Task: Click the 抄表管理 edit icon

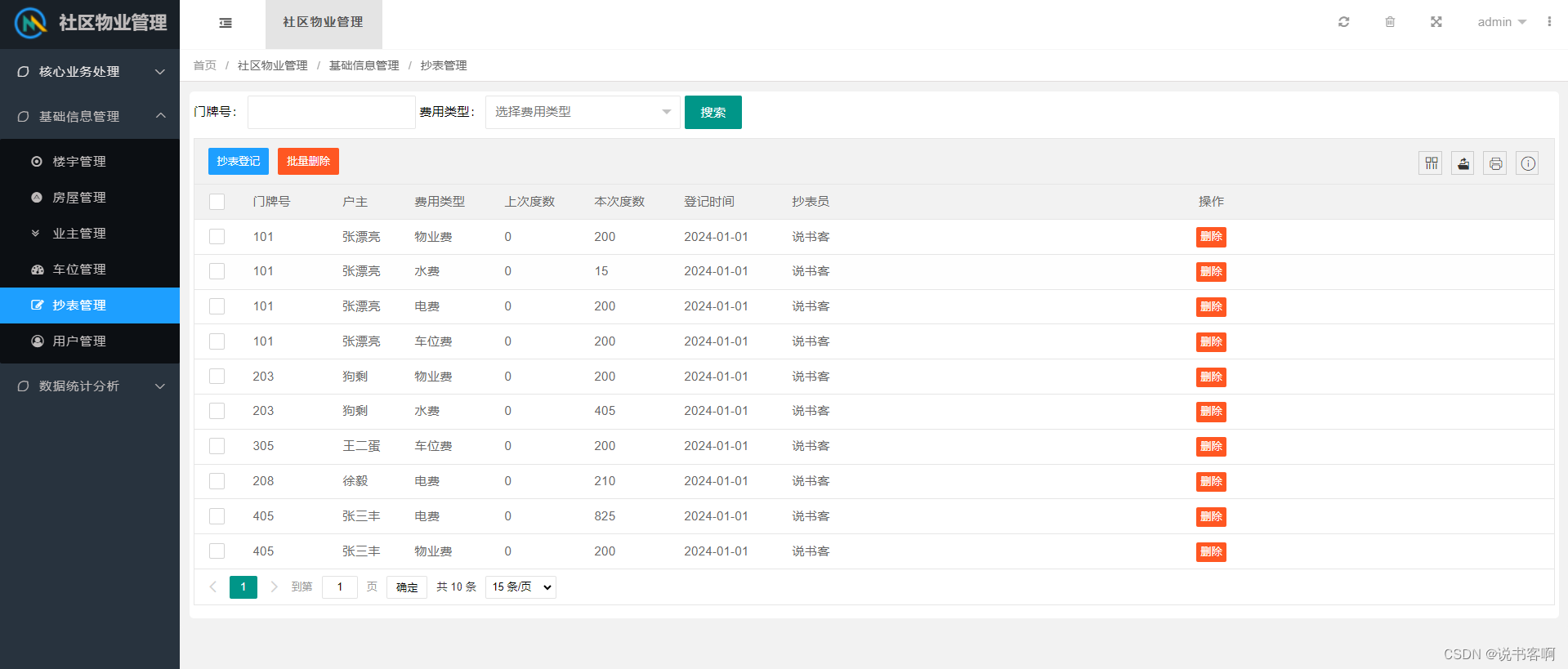Action: [x=37, y=306]
